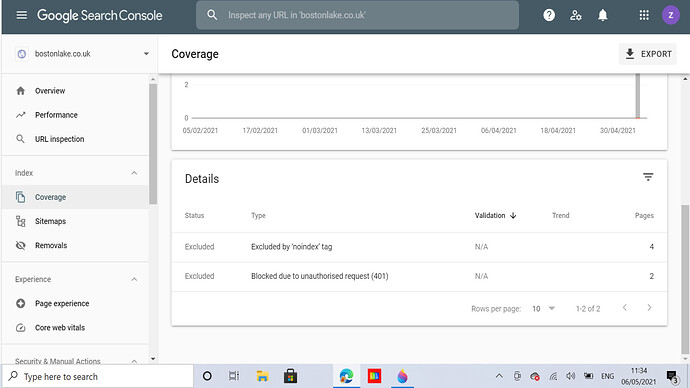This screenshot has width=690, height=388.
Task: Open Removals in the sidebar
Action: tap(75, 245)
